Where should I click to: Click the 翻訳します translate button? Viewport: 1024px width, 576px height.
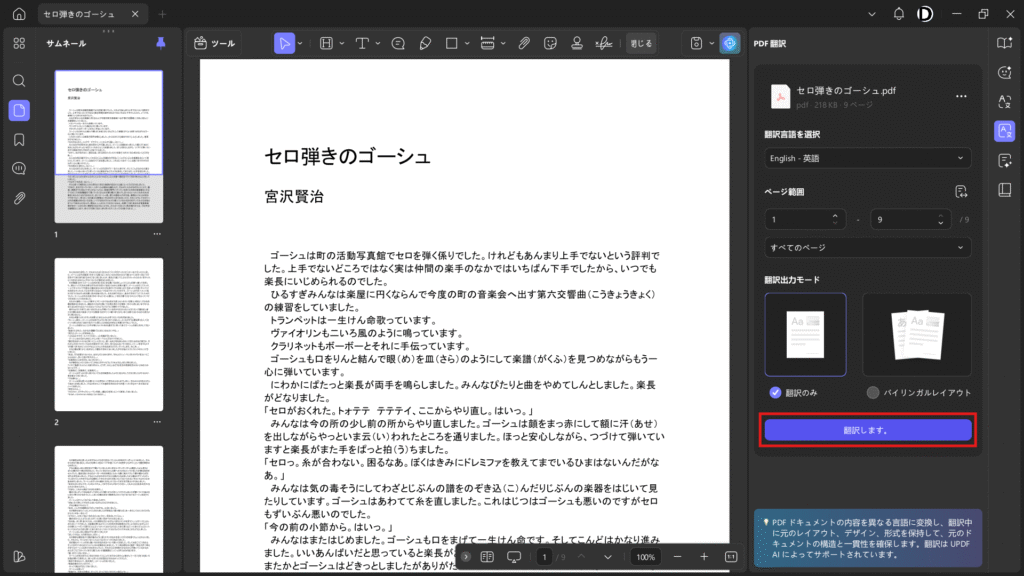tap(867, 430)
